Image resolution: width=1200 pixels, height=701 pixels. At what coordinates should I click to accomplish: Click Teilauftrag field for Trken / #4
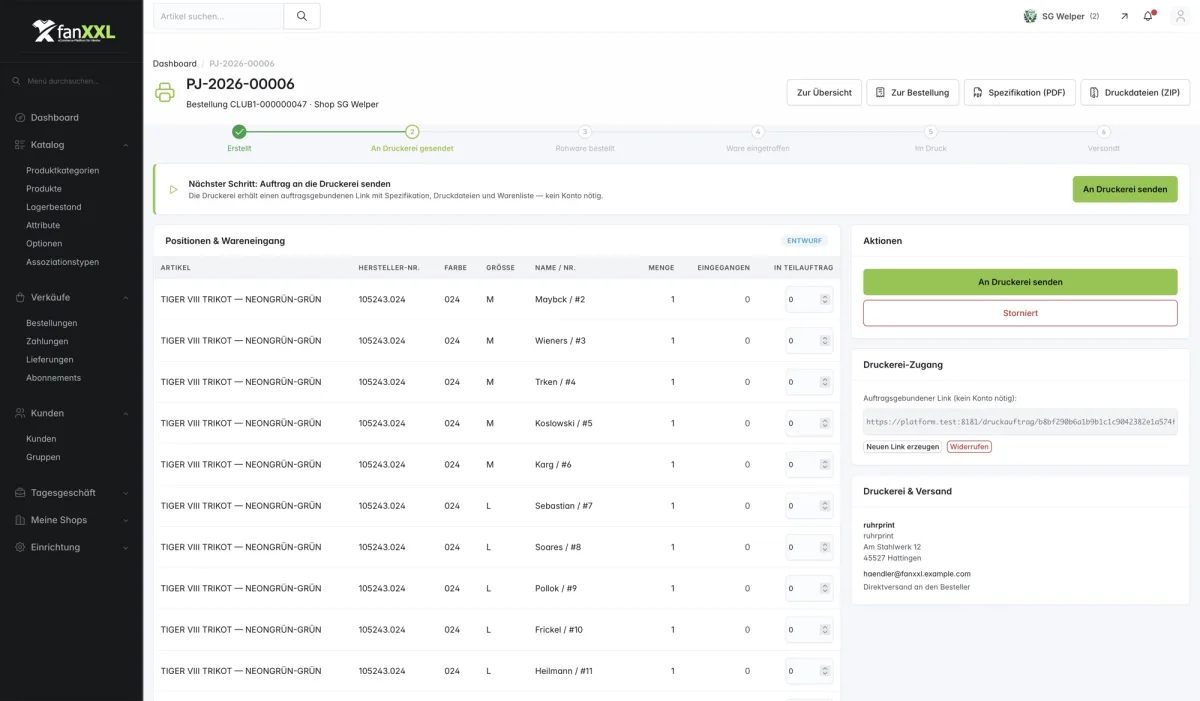tap(809, 382)
